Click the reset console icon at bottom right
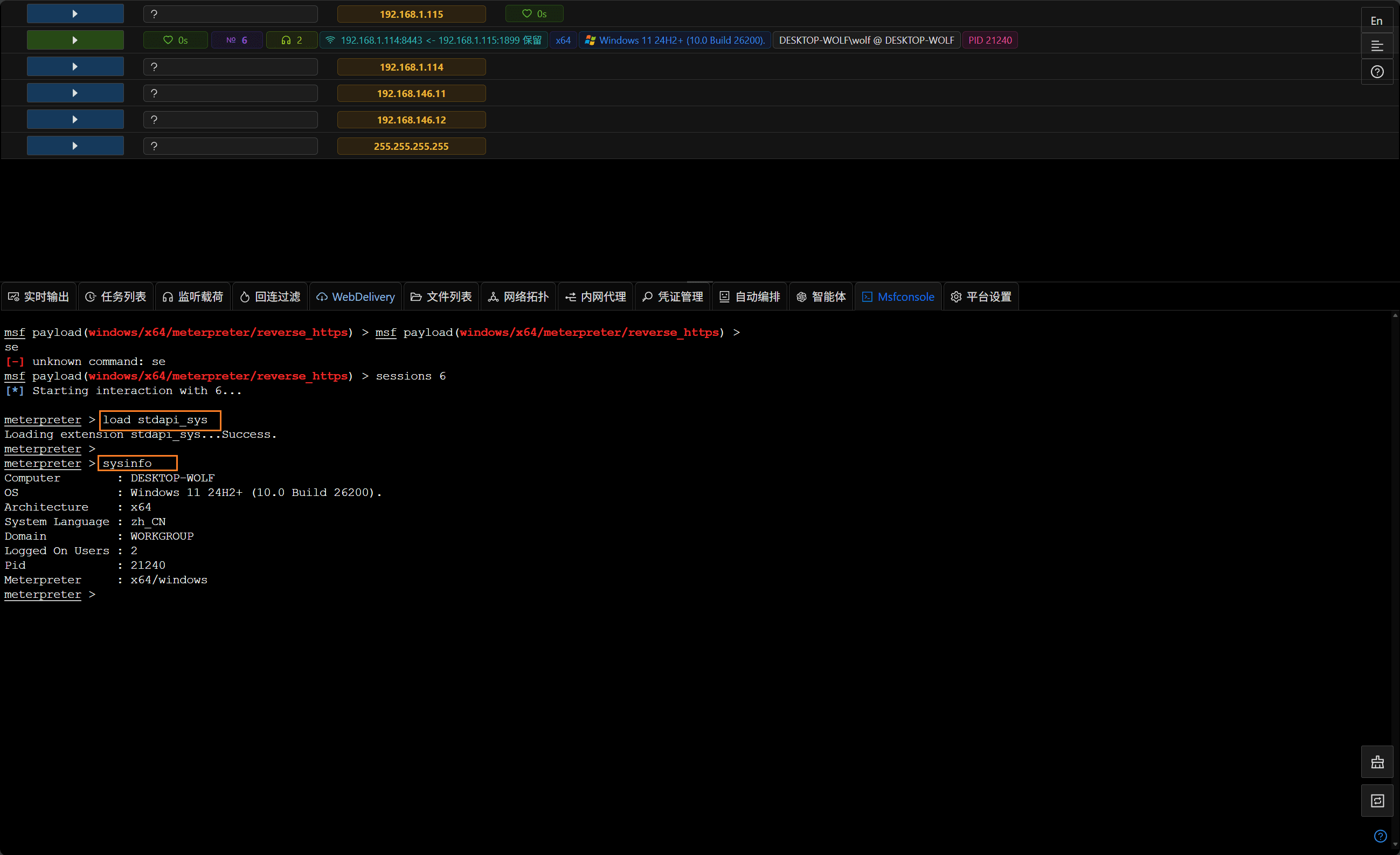Image resolution: width=1400 pixels, height=855 pixels. point(1377,801)
